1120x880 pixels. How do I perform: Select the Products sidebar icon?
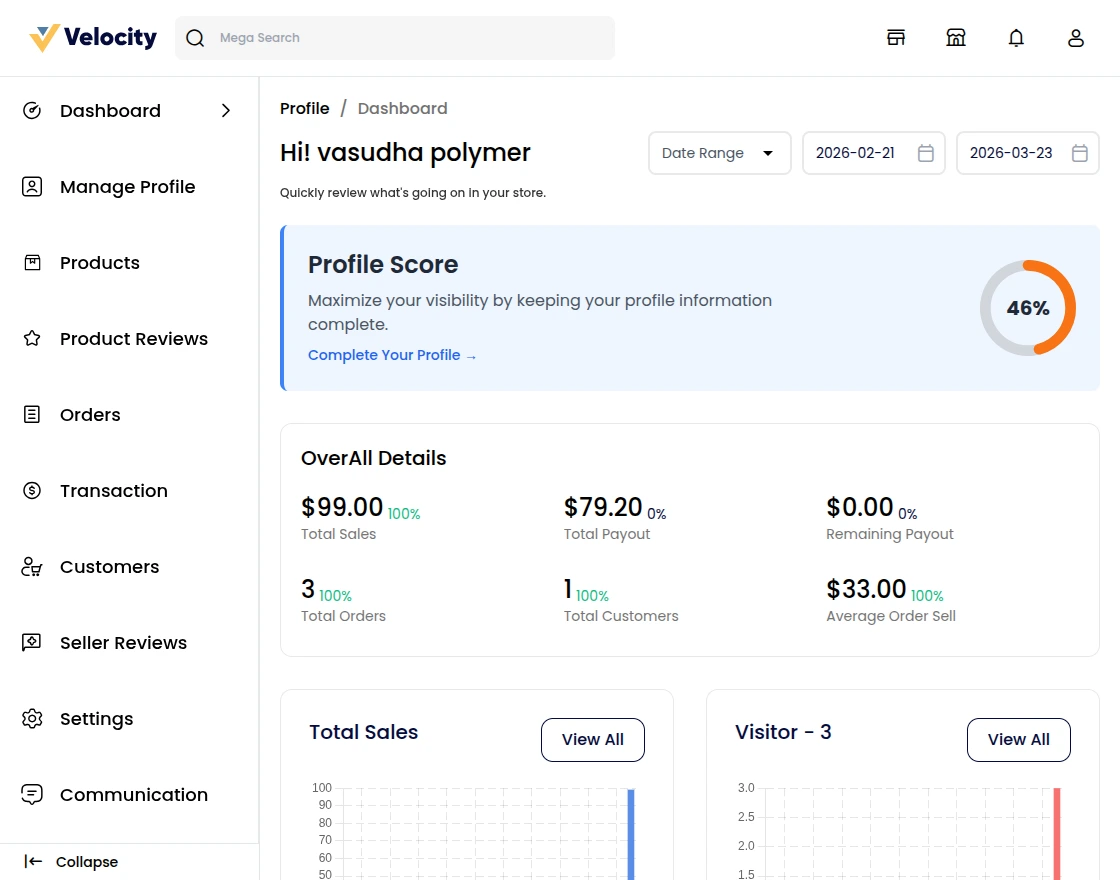pyautogui.click(x=31, y=262)
